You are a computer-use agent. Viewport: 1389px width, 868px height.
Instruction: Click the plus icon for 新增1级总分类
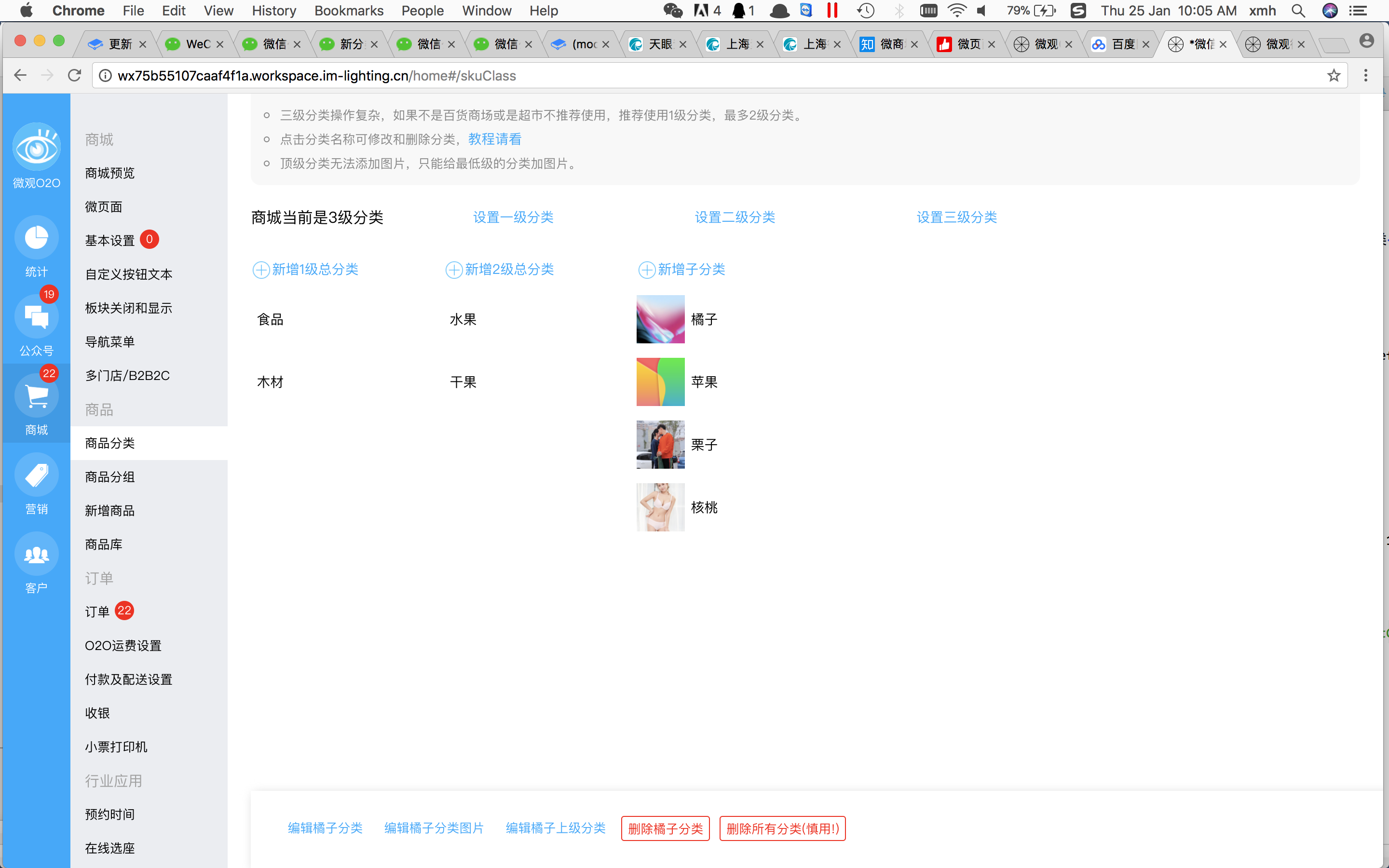(261, 270)
